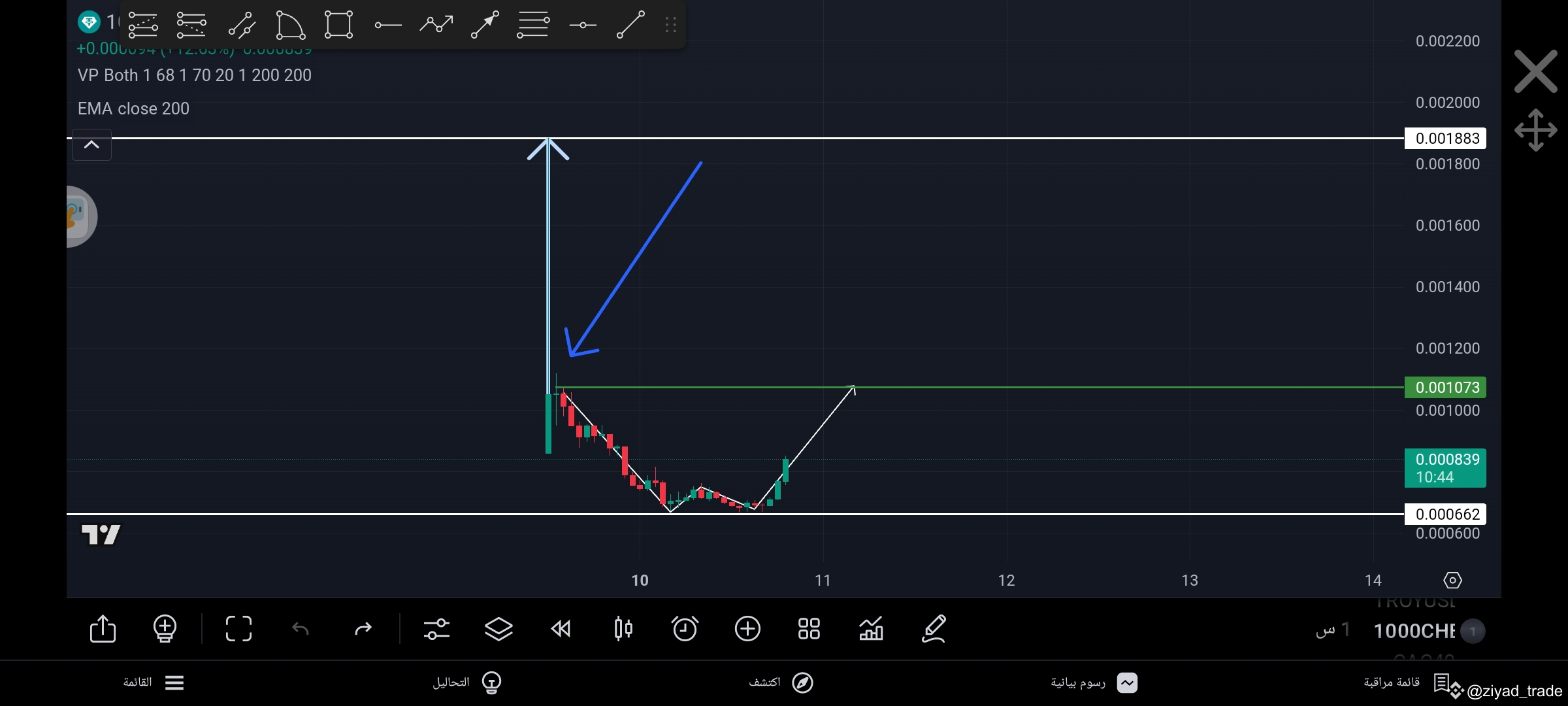Open the object tree via the layers icon
This screenshot has width=1568, height=706.
click(498, 629)
